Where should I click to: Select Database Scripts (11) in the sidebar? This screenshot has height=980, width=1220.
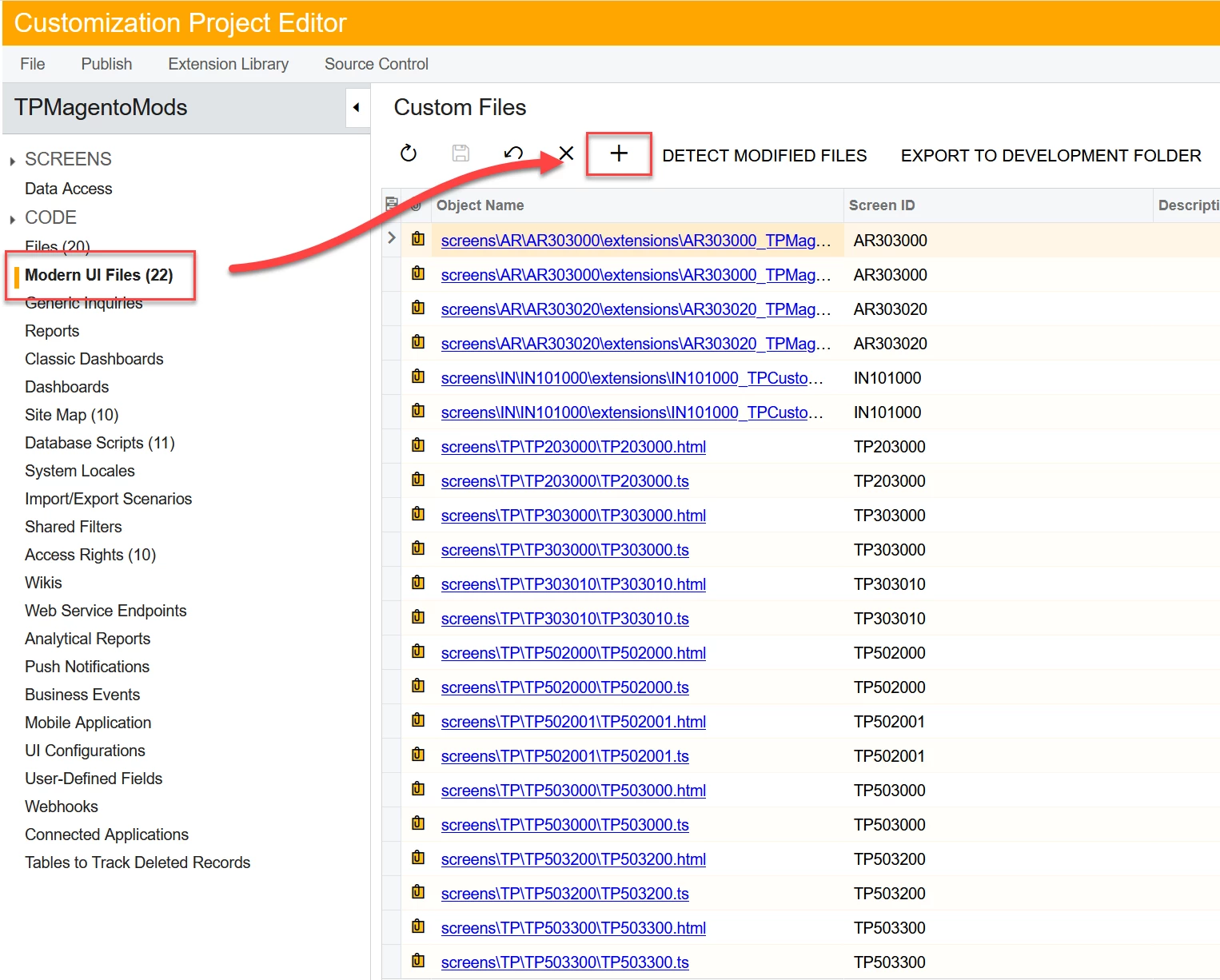click(x=100, y=443)
